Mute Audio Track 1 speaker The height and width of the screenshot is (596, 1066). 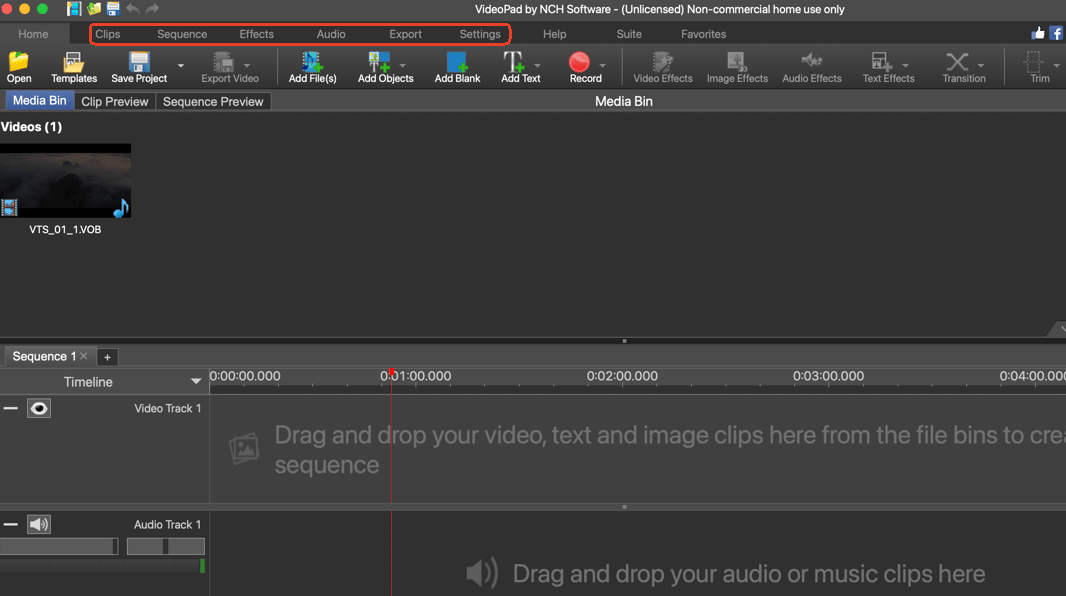39,524
